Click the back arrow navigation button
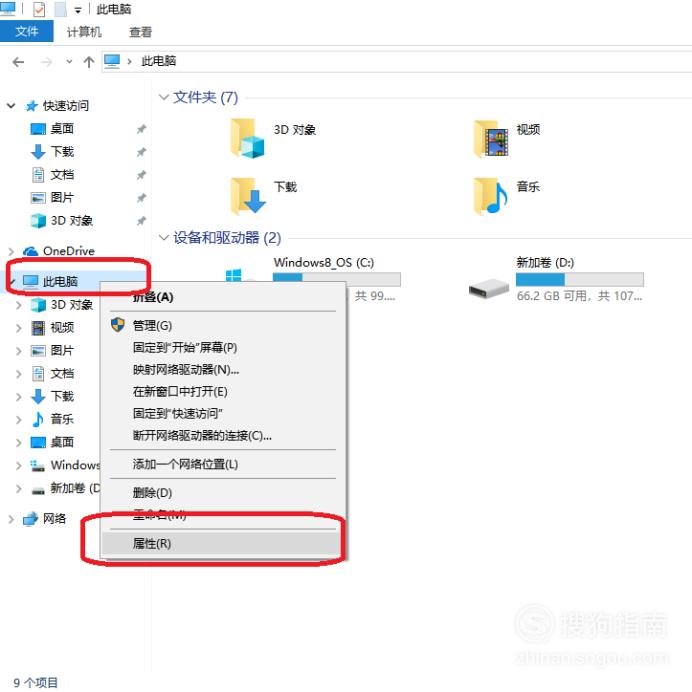 [x=18, y=62]
